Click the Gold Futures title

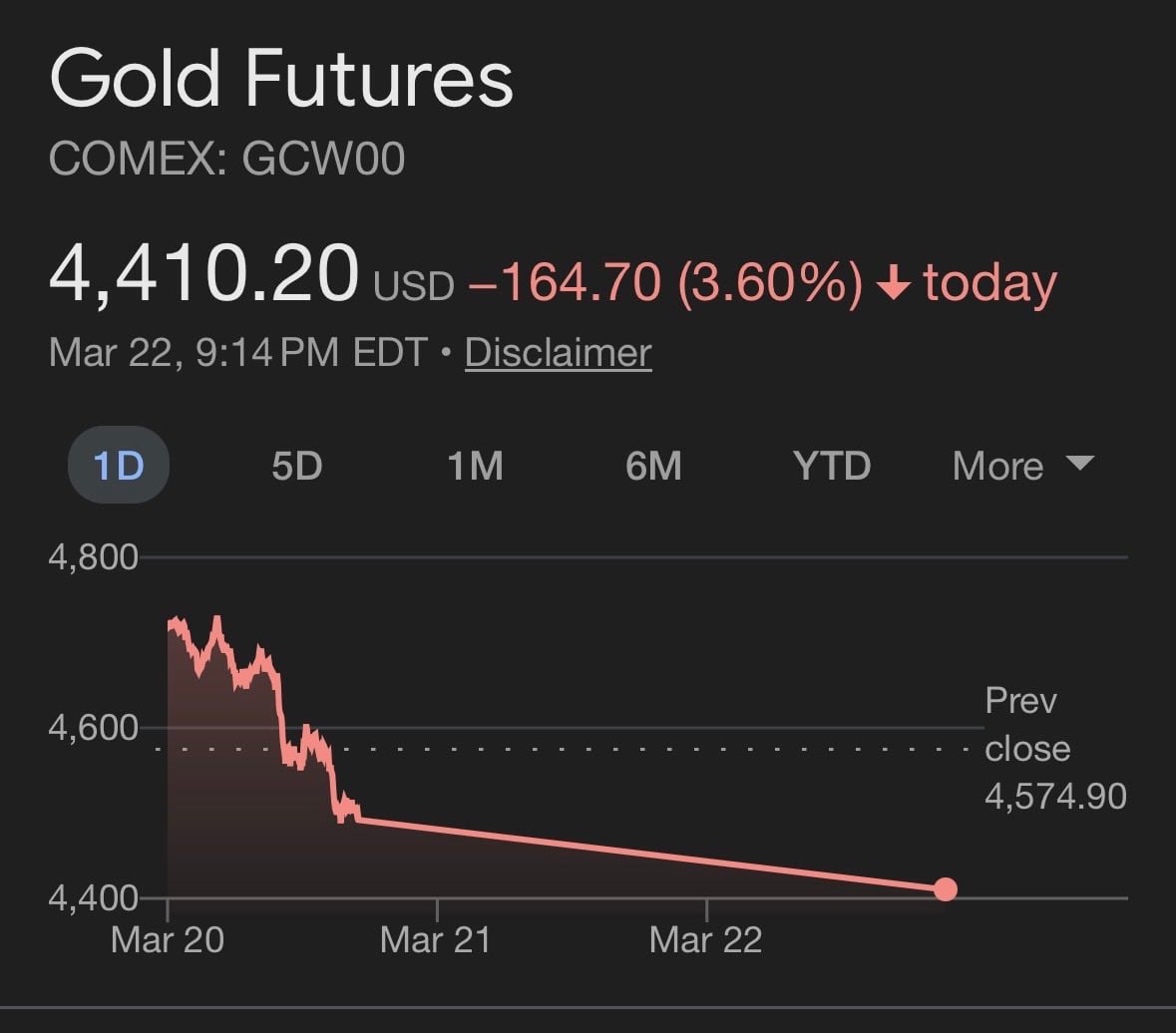[281, 80]
